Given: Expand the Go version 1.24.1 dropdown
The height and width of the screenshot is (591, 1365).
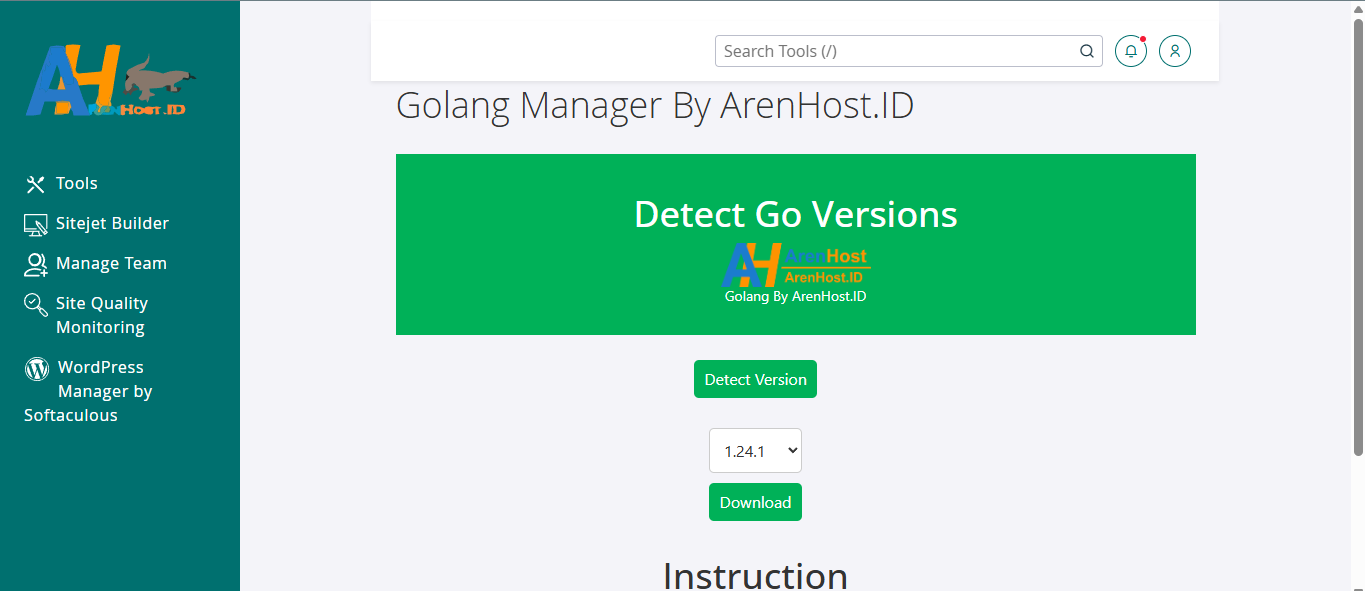Looking at the screenshot, I should 755,451.
